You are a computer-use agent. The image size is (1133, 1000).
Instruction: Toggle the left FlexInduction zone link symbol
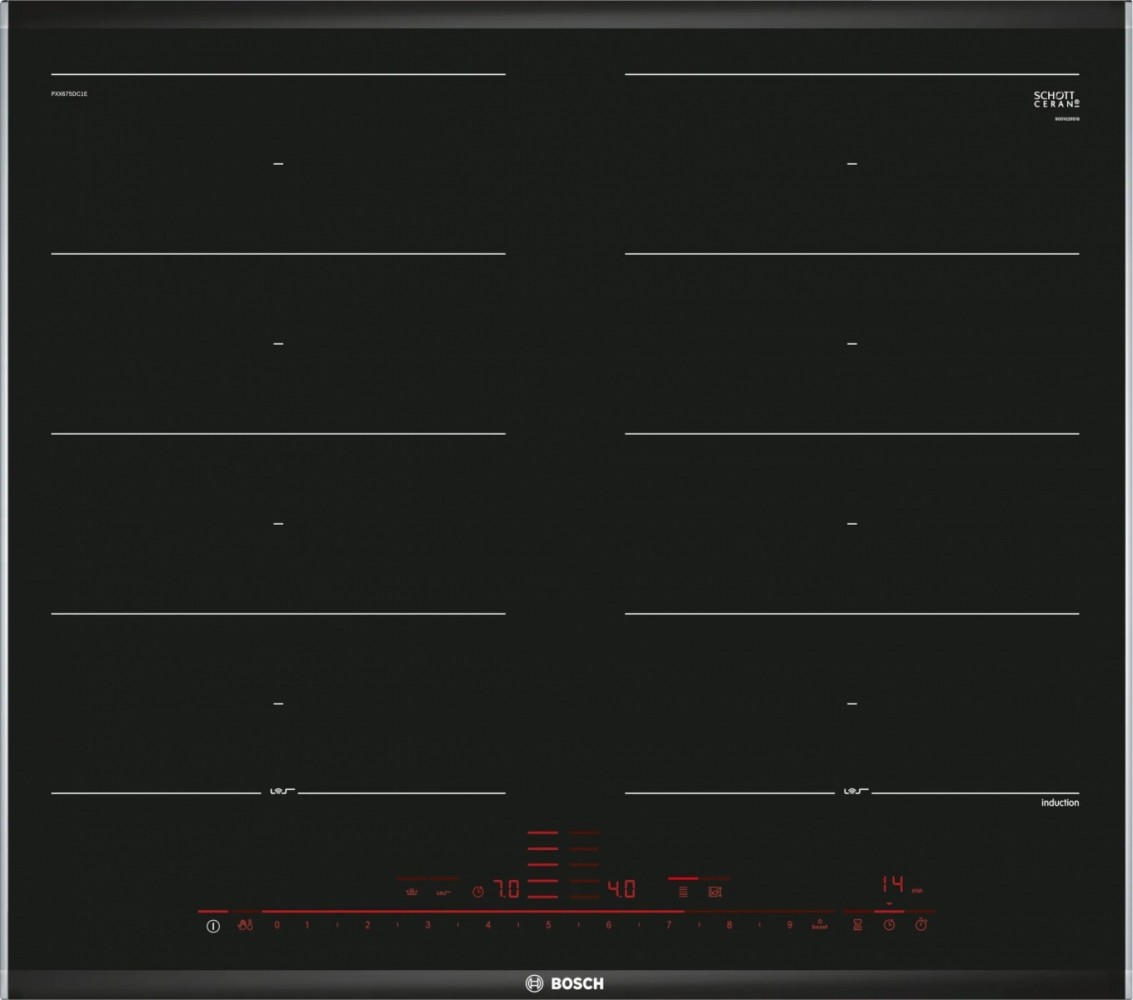point(279,793)
